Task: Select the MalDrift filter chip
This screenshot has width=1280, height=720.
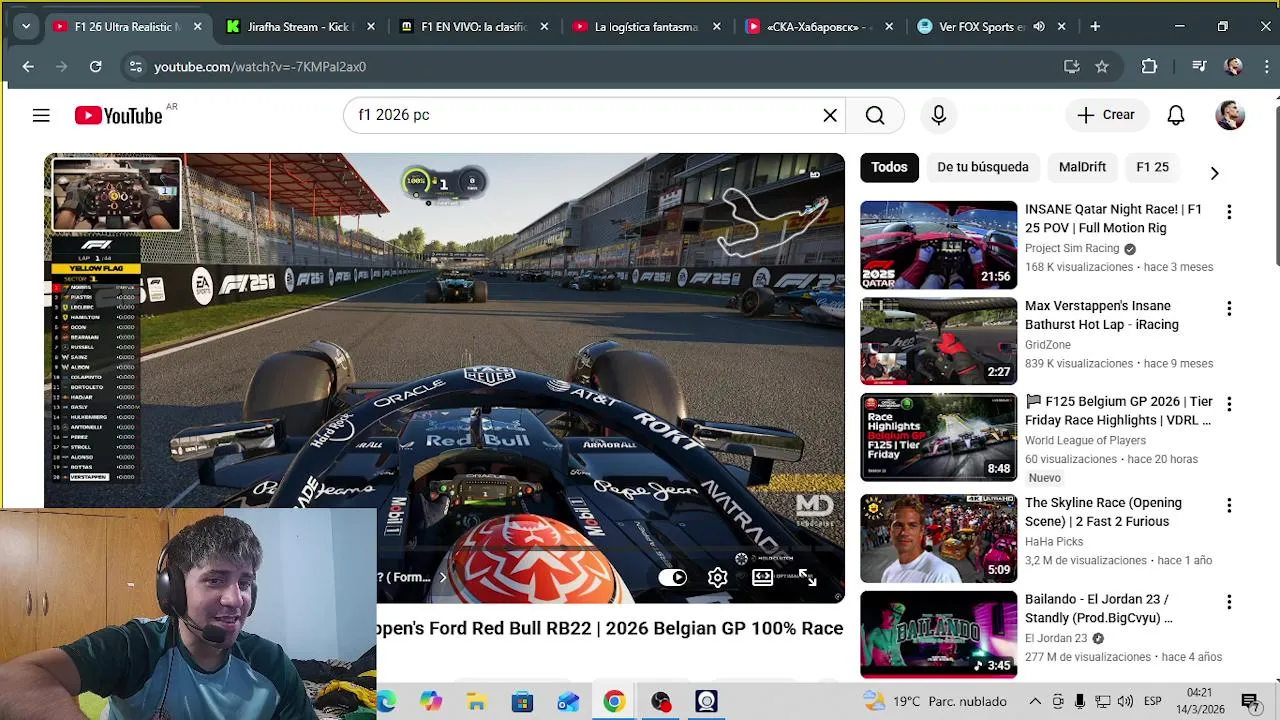Action: click(1082, 167)
